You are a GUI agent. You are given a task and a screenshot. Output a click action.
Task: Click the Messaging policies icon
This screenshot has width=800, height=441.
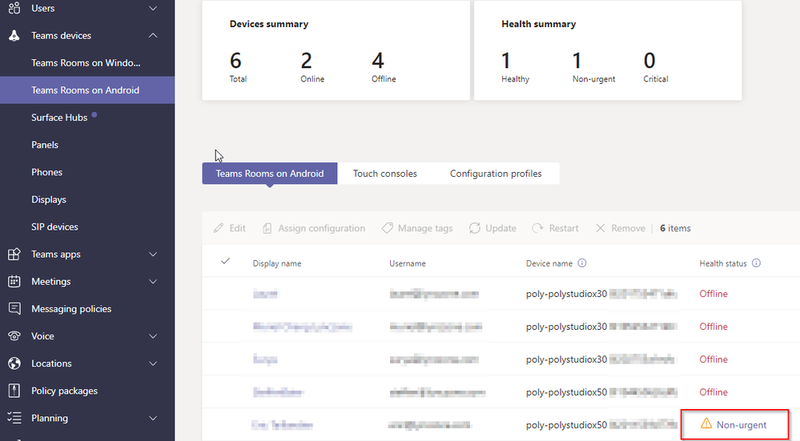pos(14,309)
